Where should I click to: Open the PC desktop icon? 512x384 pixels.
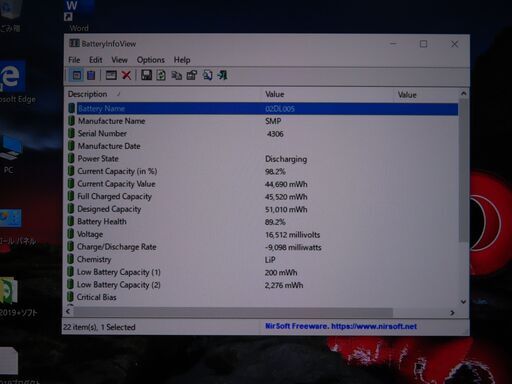pos(10,155)
